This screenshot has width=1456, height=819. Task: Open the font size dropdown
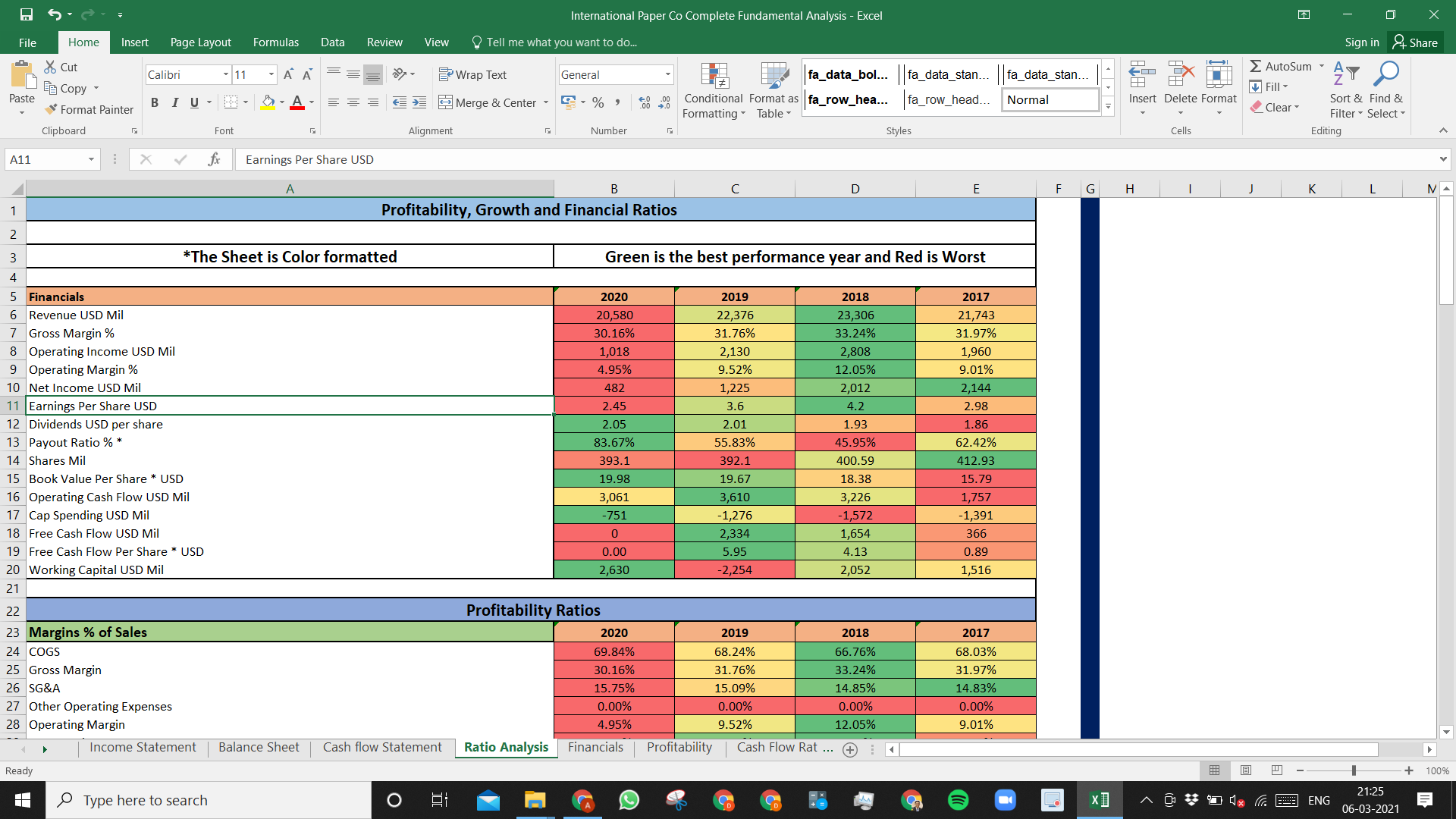pyautogui.click(x=271, y=74)
